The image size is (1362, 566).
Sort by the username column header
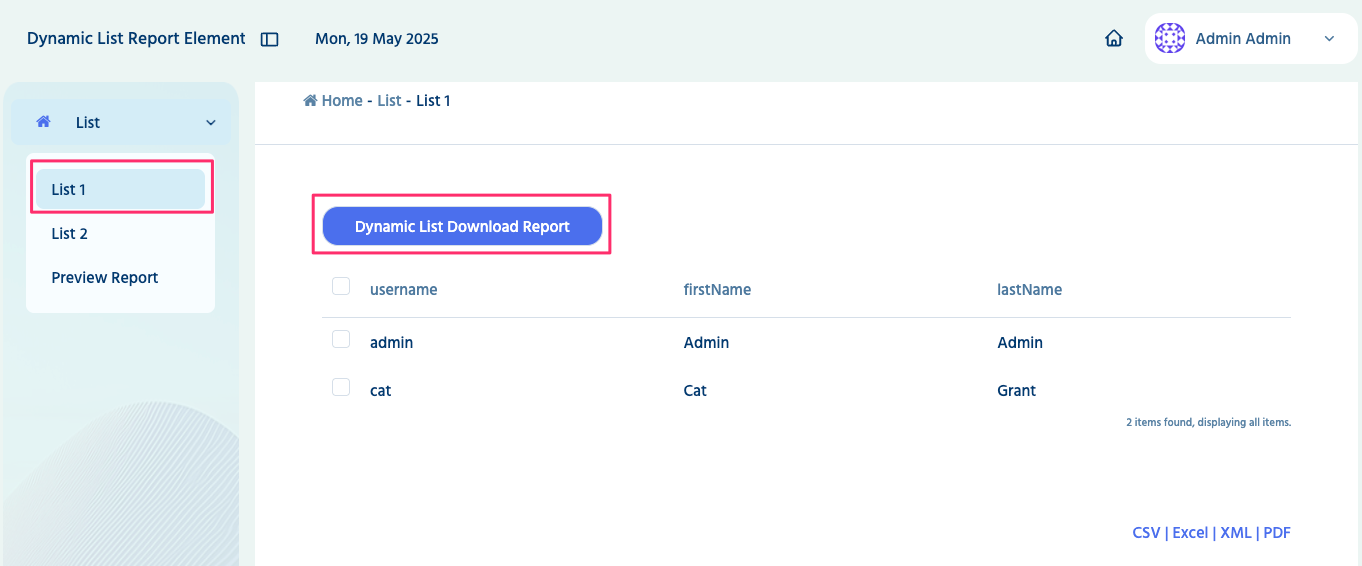coord(404,290)
